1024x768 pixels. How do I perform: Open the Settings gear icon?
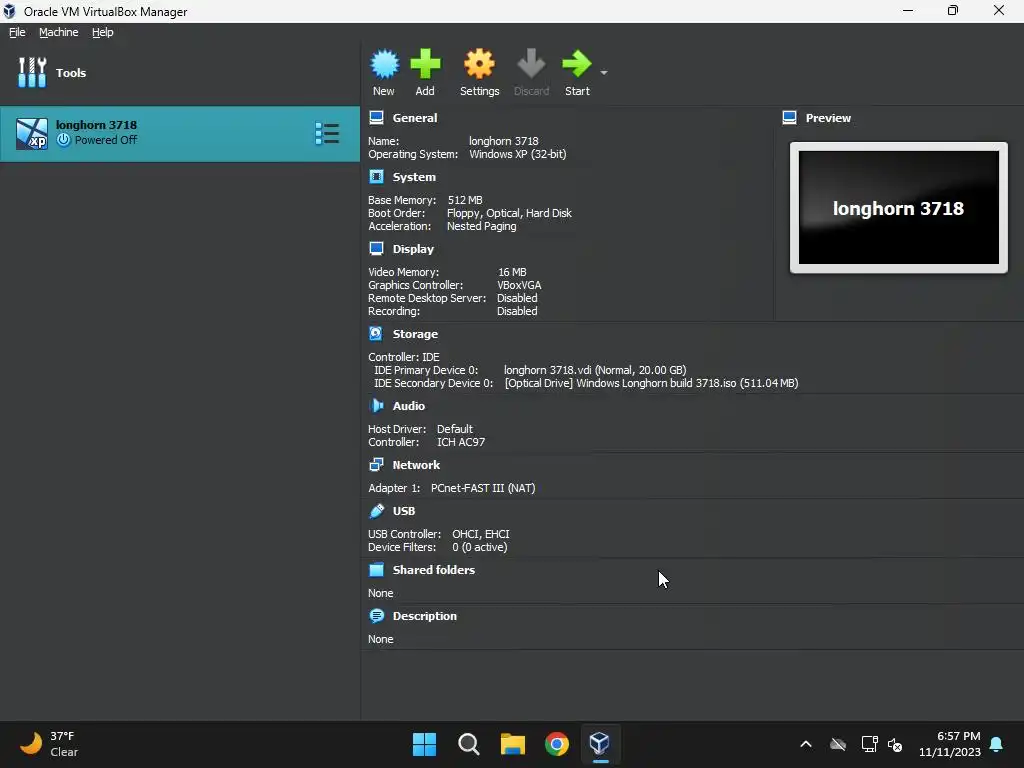click(479, 64)
